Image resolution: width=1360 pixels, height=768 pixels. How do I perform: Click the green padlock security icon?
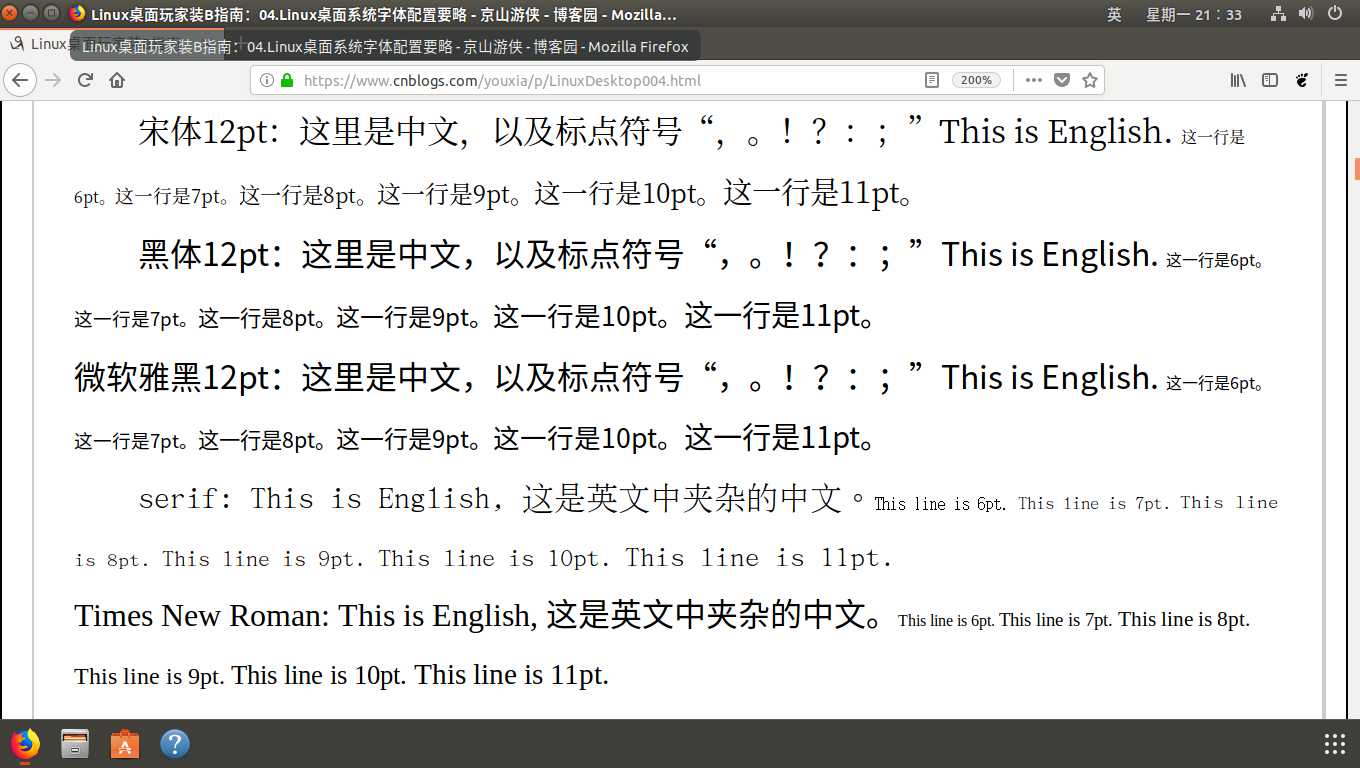pyautogui.click(x=287, y=80)
